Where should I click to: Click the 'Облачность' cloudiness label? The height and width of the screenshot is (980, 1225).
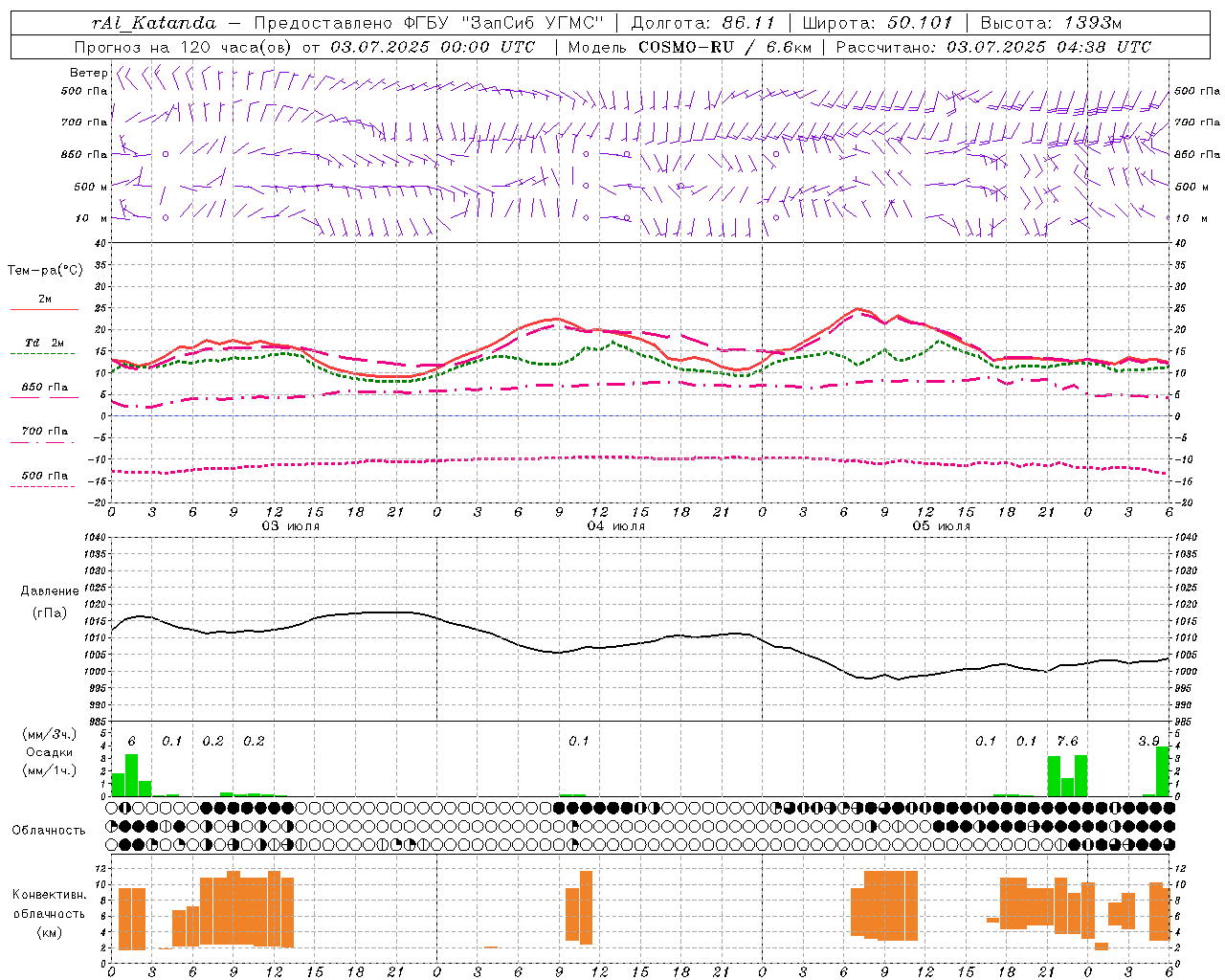click(49, 831)
